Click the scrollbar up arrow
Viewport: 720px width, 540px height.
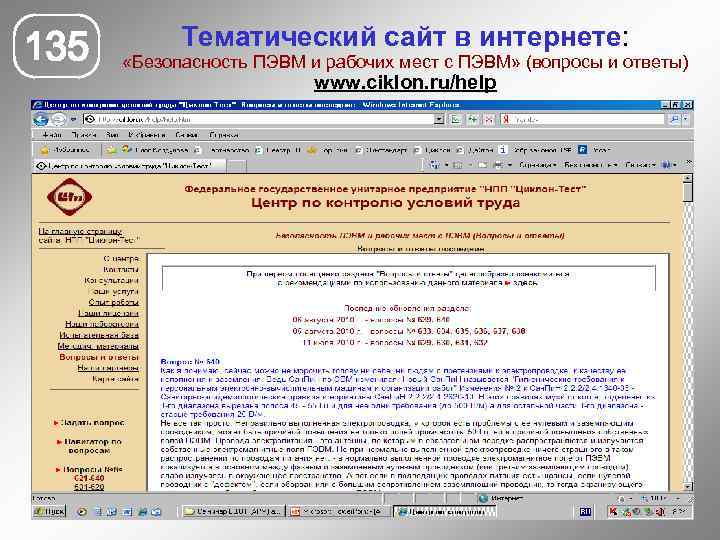point(687,178)
